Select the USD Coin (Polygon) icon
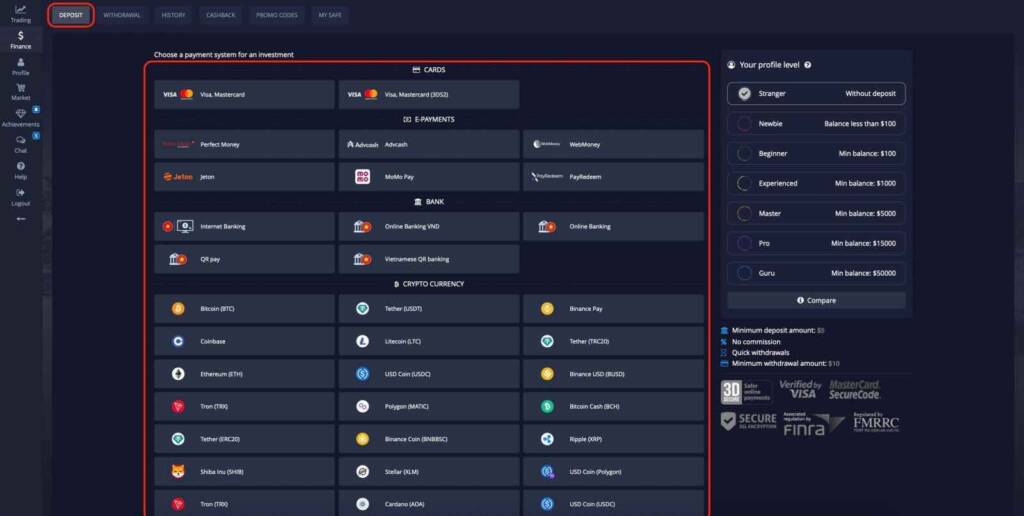The image size is (1024, 516). click(547, 472)
